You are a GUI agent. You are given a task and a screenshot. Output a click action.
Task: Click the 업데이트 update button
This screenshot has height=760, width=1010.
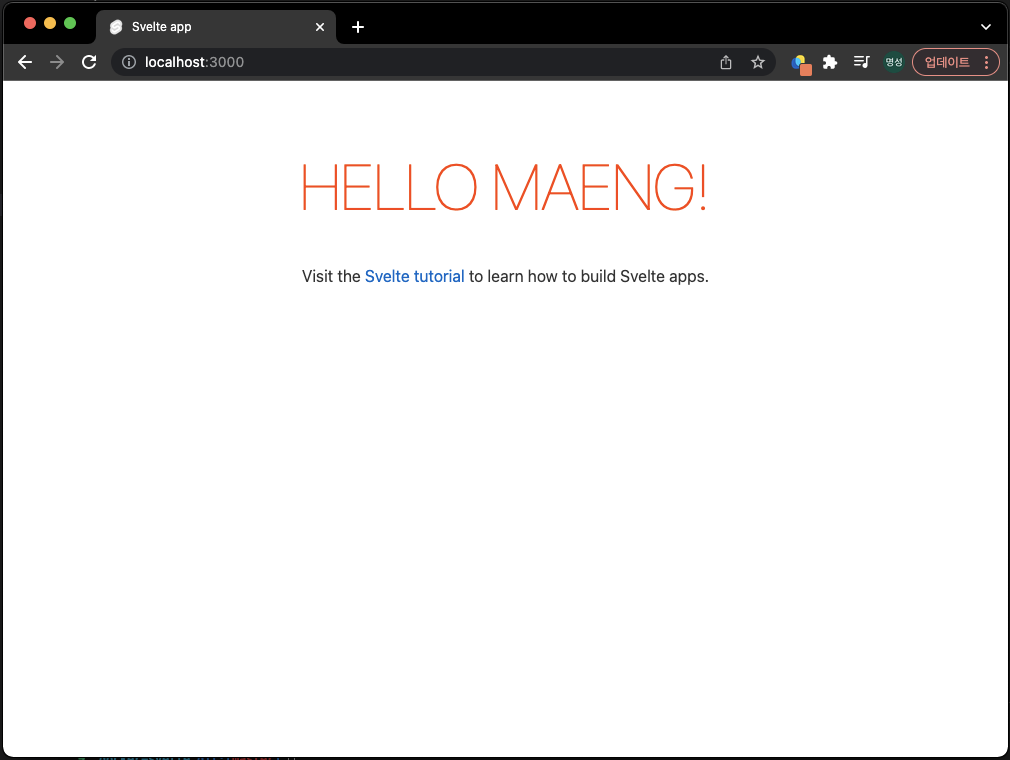click(x=947, y=62)
